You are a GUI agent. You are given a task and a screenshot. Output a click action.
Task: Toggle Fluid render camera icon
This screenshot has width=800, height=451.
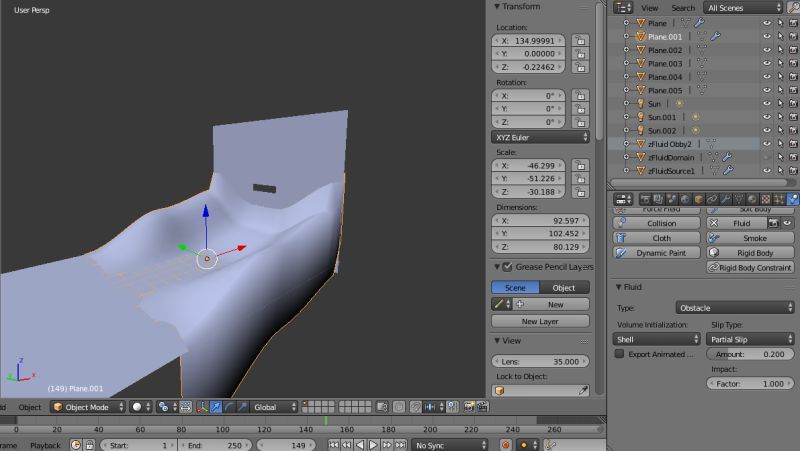[773, 223]
